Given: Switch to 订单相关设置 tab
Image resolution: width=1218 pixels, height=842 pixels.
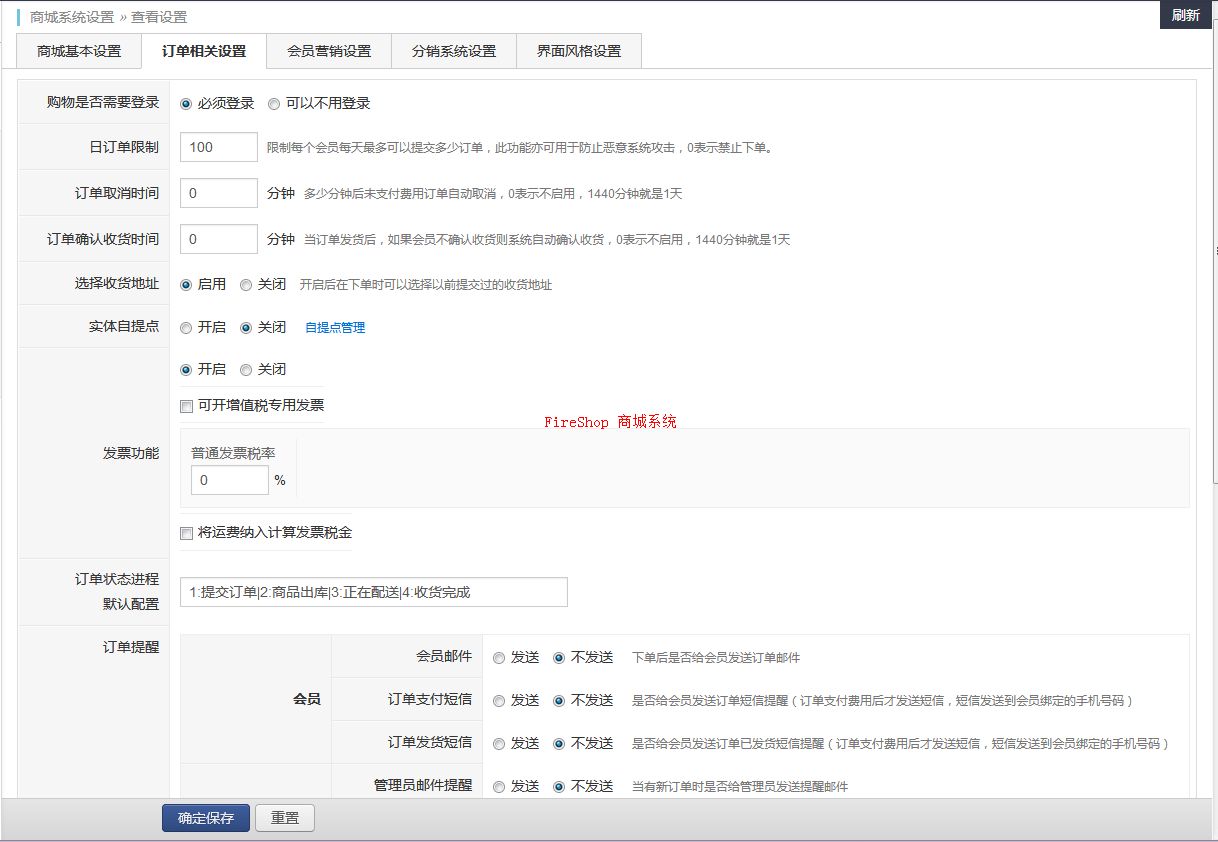Looking at the screenshot, I should click(204, 51).
